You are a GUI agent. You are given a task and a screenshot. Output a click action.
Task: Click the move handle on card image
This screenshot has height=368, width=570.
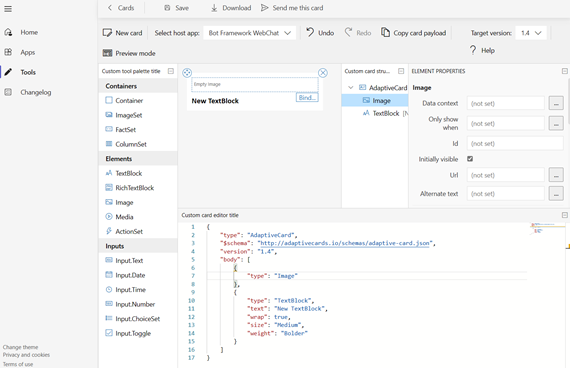pos(187,73)
